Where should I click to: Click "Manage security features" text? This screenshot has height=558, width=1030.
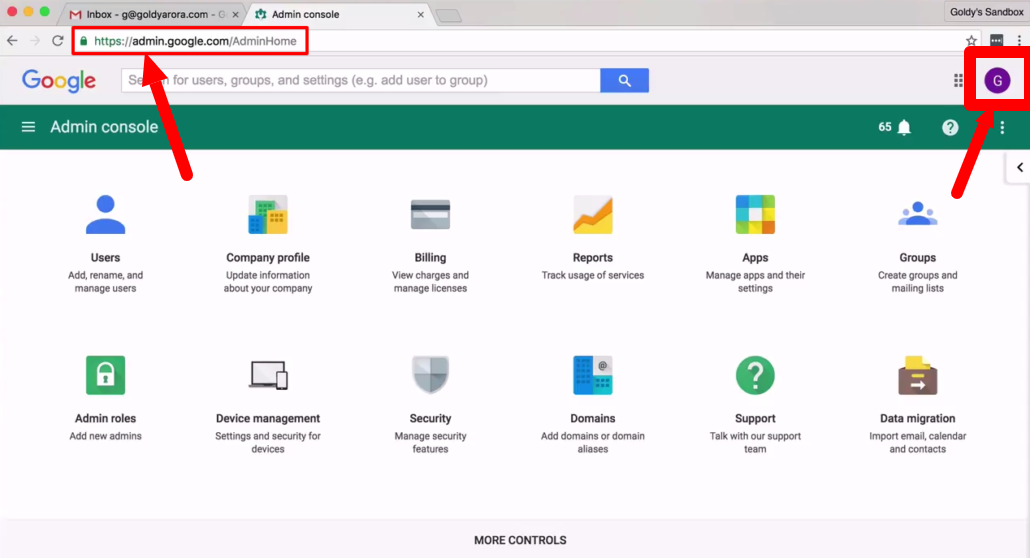[430, 442]
